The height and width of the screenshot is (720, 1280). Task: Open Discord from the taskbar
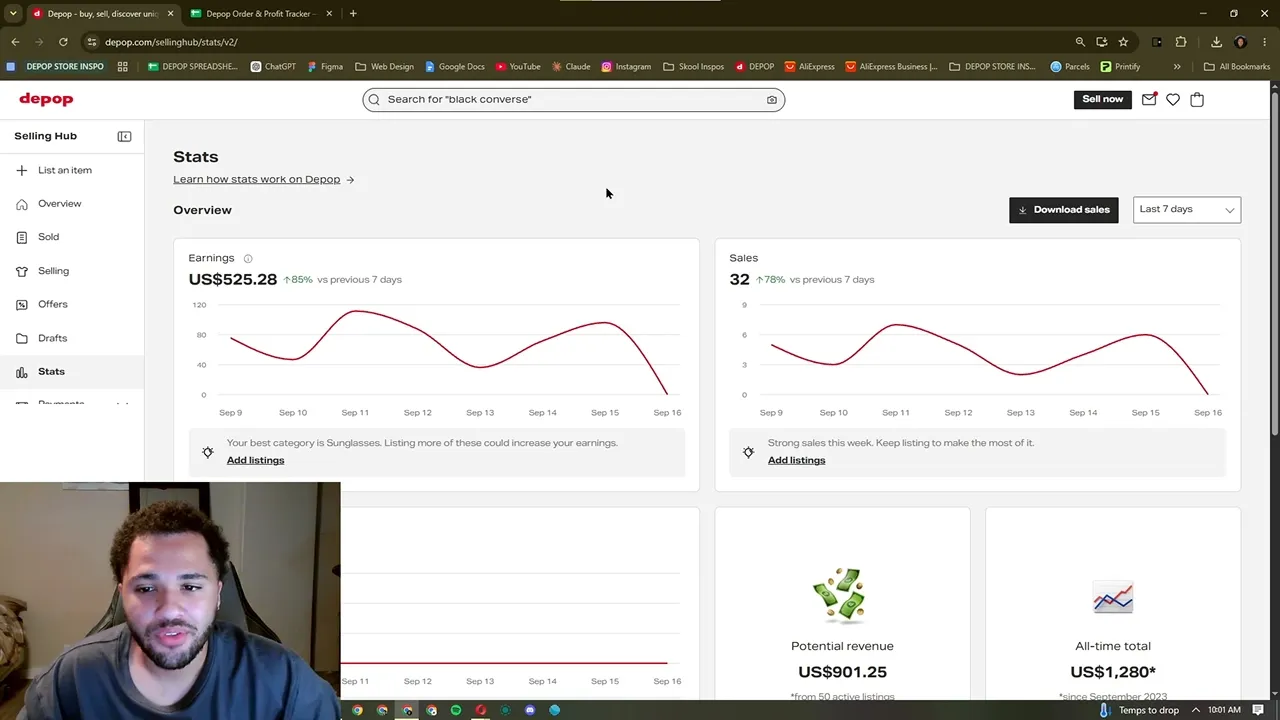[x=530, y=710]
